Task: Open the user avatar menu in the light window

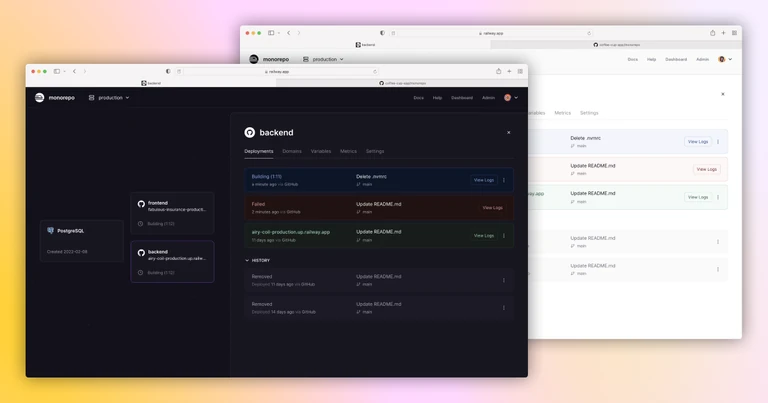Action: (x=725, y=59)
